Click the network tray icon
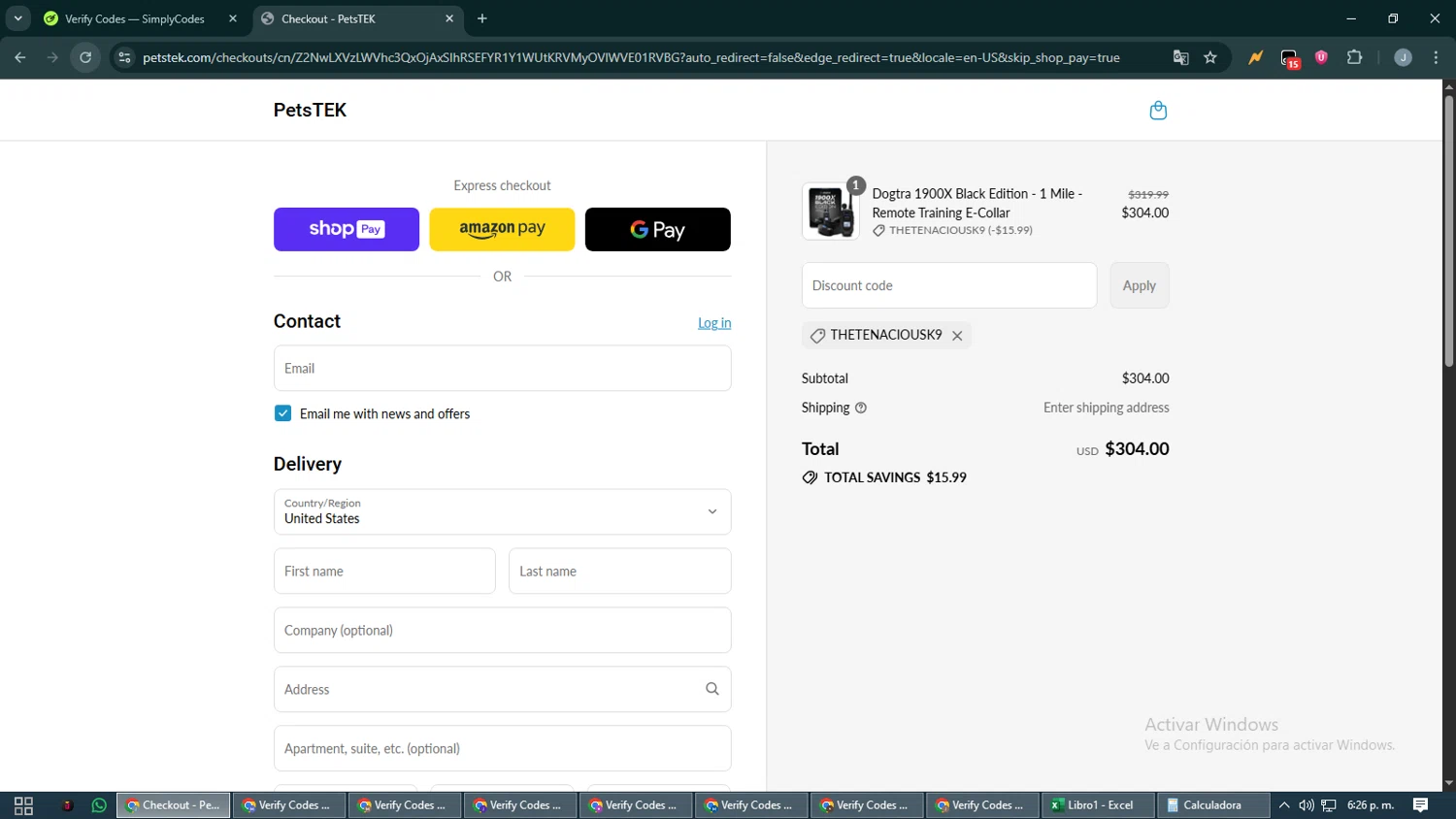Viewport: 1456px width, 819px height. 1329,805
